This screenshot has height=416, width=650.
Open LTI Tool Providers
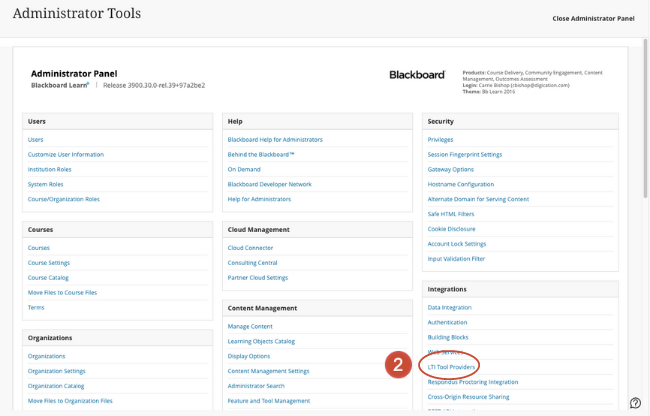click(451, 367)
